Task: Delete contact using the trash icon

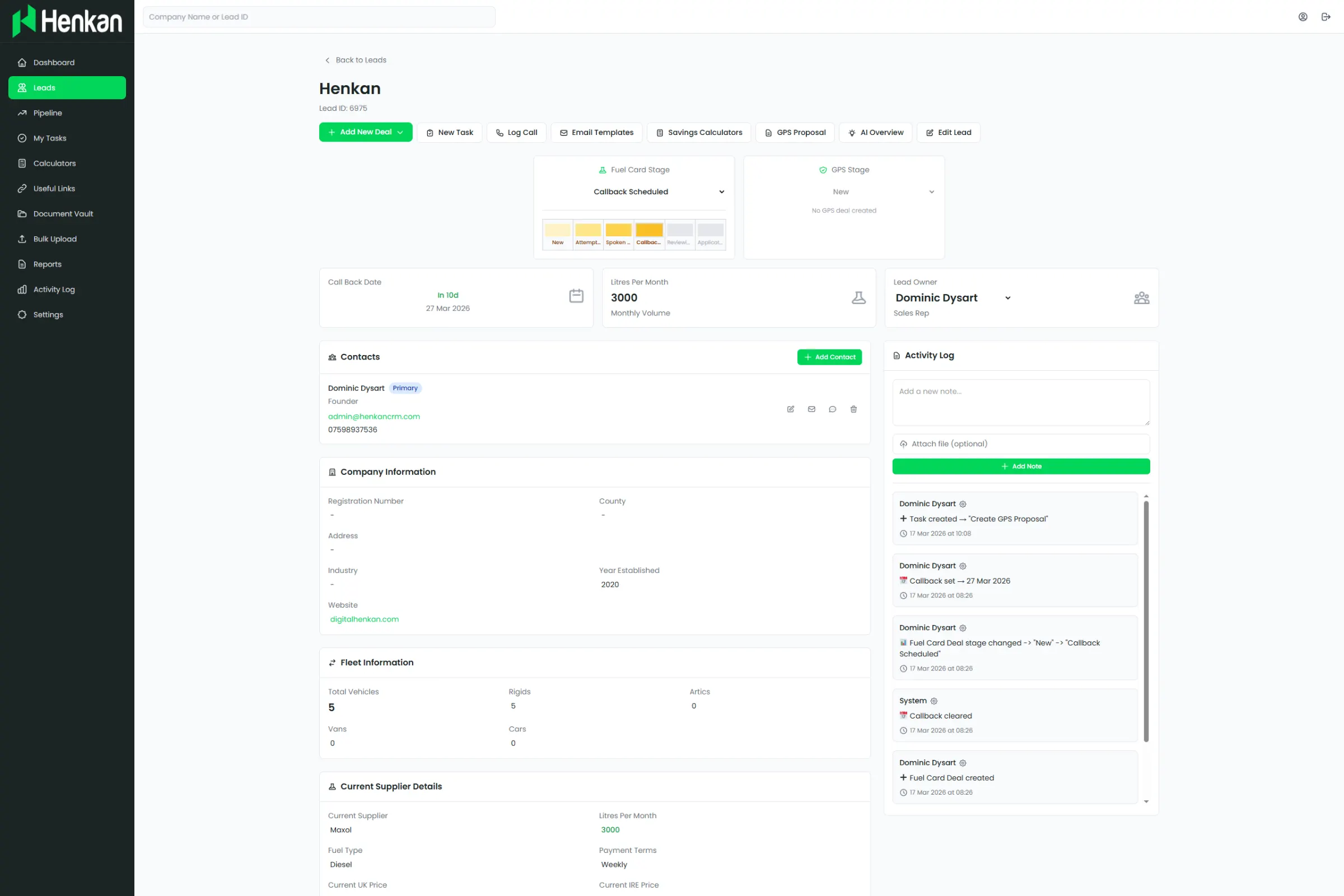Action: [x=853, y=409]
